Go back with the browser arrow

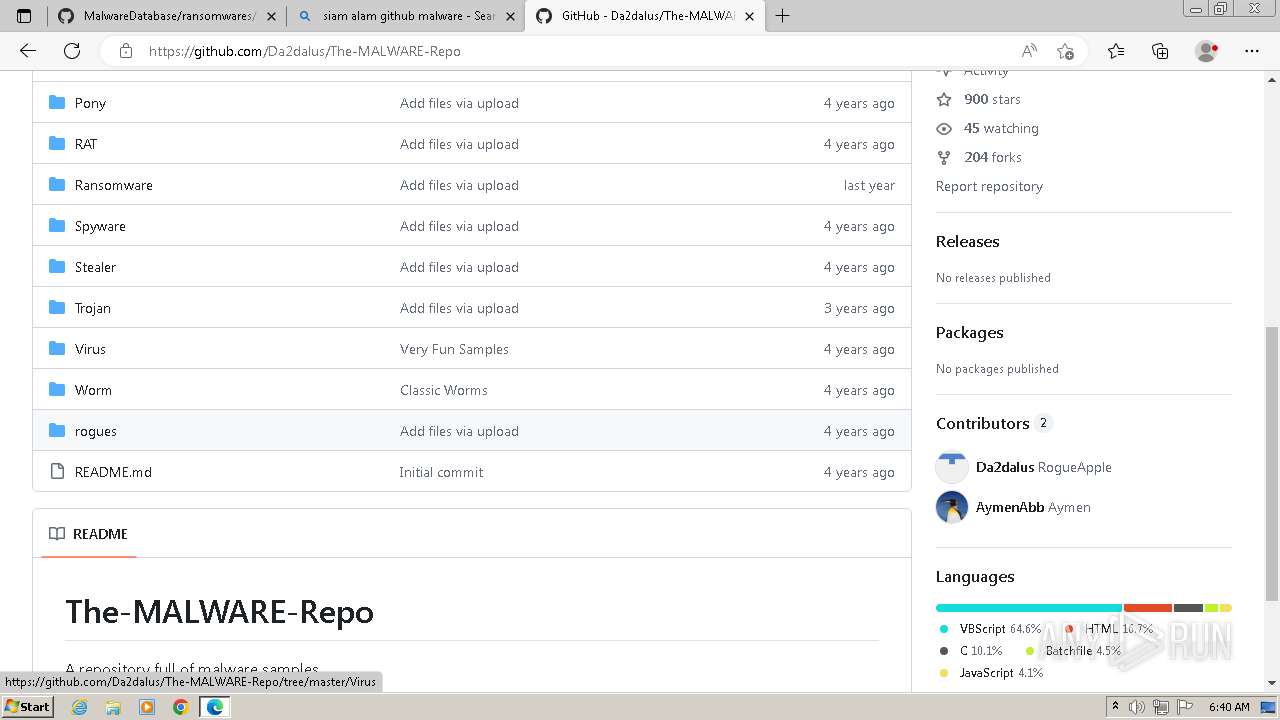pyautogui.click(x=28, y=51)
